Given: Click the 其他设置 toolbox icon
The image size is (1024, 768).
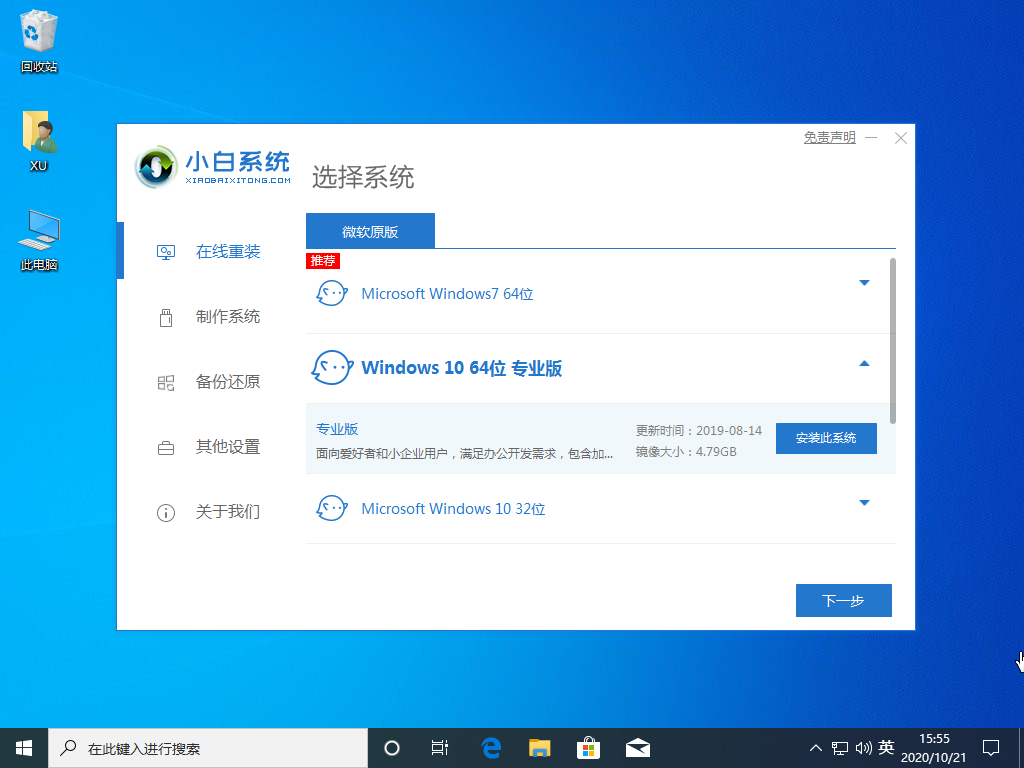Looking at the screenshot, I should pos(166,448).
